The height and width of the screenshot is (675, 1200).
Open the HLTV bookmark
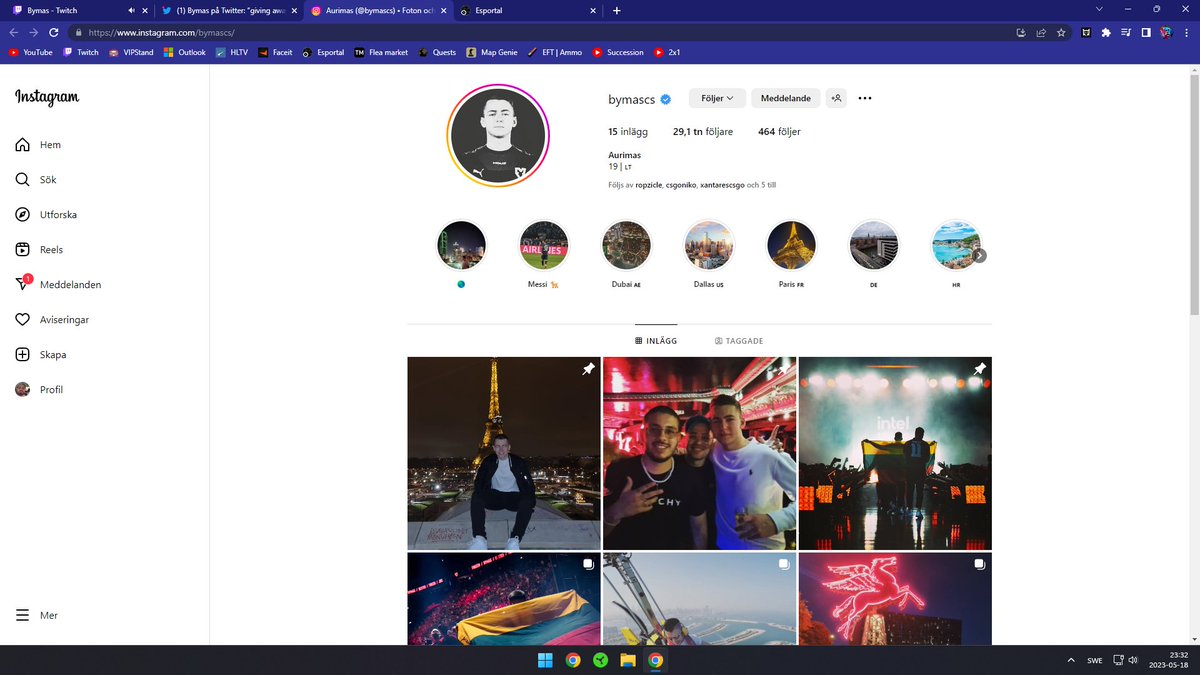(x=231, y=52)
